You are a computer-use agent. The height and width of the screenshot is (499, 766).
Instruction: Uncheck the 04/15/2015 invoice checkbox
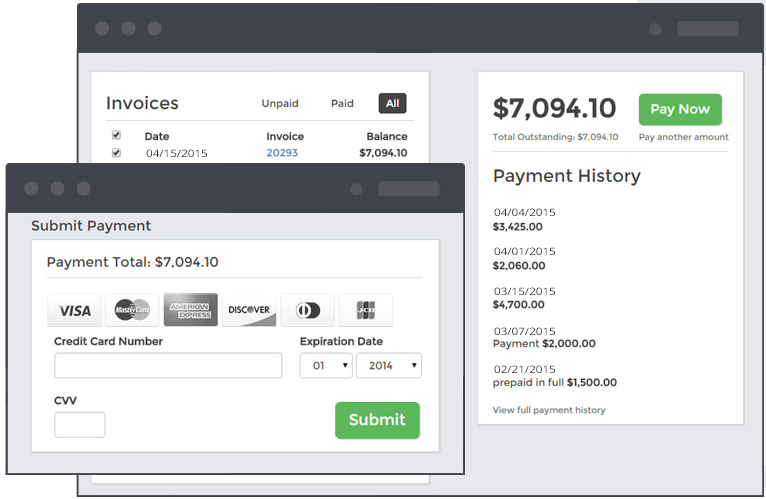116,152
